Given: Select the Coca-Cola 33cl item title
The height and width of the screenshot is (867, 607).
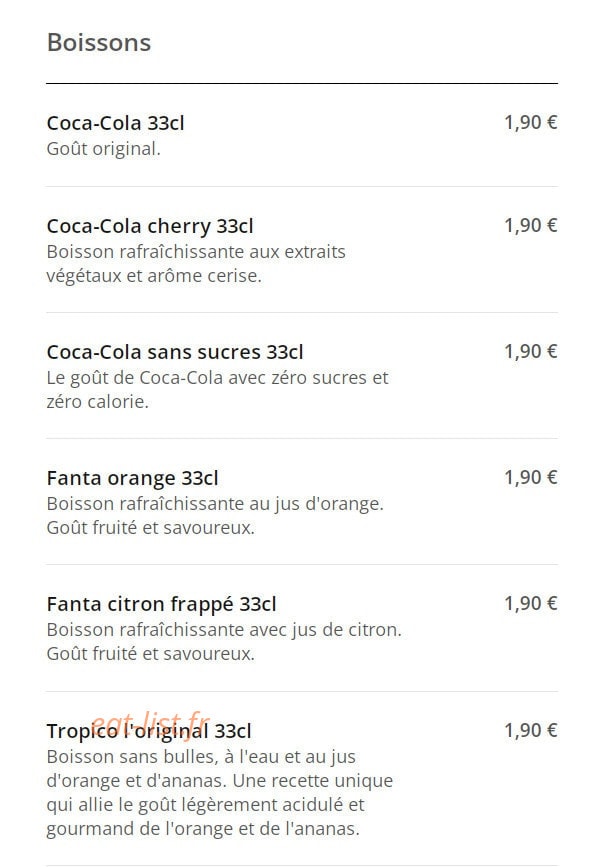Looking at the screenshot, I should coord(116,123).
